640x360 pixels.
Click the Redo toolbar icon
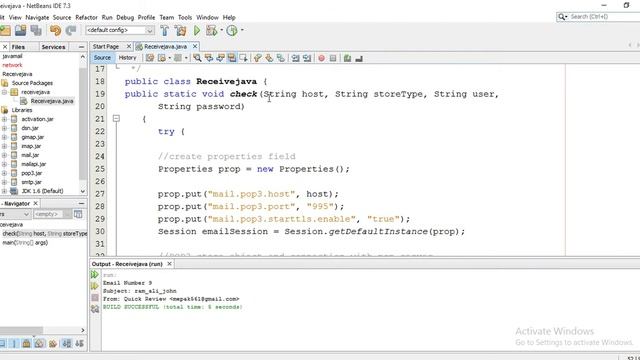[x=71, y=30]
